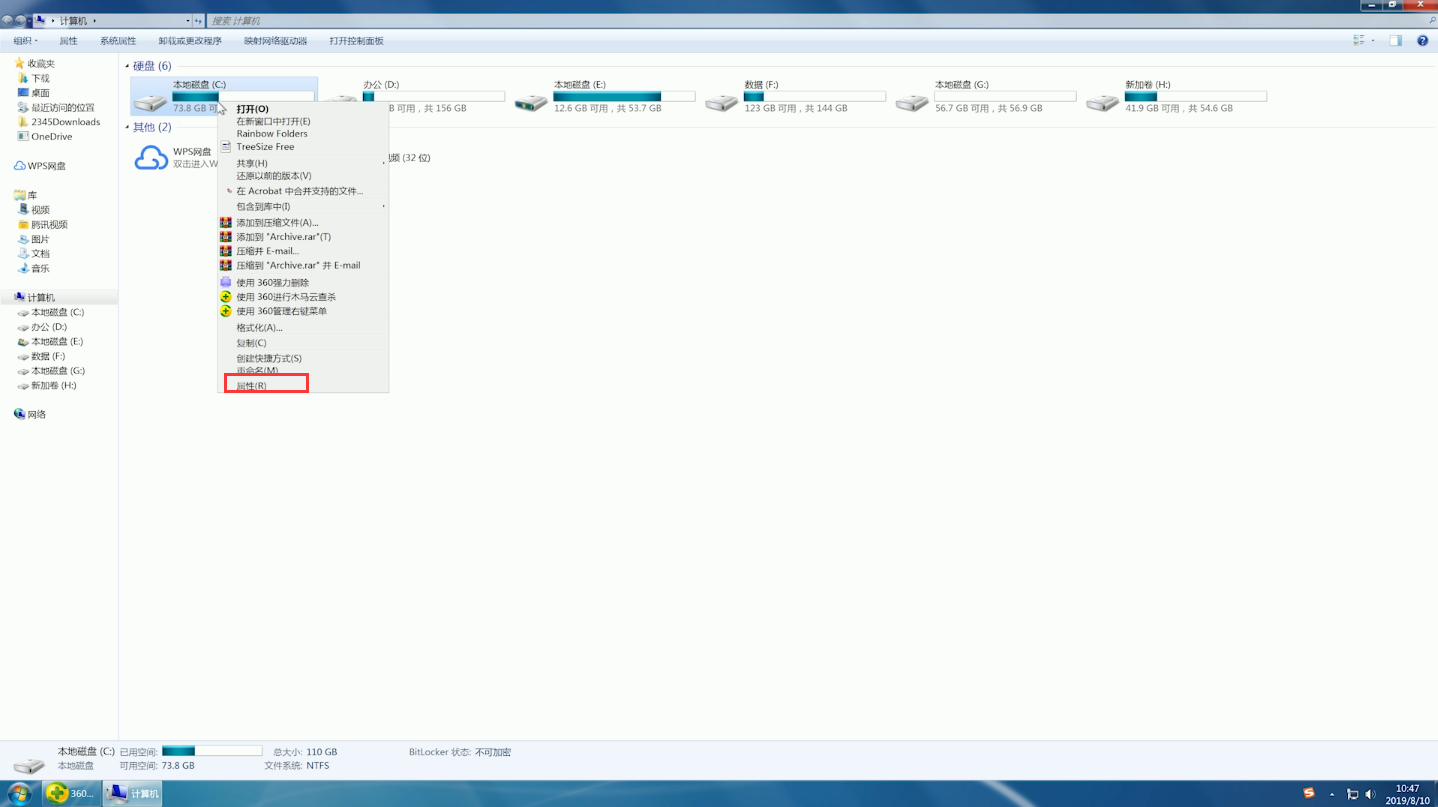The height and width of the screenshot is (807, 1438).
Task: Open the 组织 dropdown menu
Action: (x=25, y=41)
